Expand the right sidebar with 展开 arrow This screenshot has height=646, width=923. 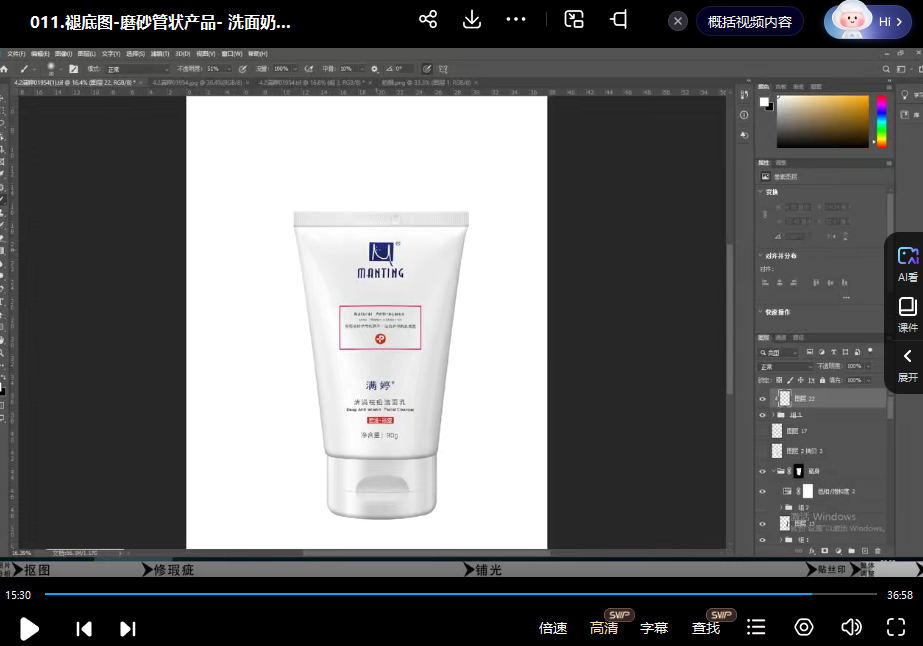pyautogui.click(x=907, y=365)
